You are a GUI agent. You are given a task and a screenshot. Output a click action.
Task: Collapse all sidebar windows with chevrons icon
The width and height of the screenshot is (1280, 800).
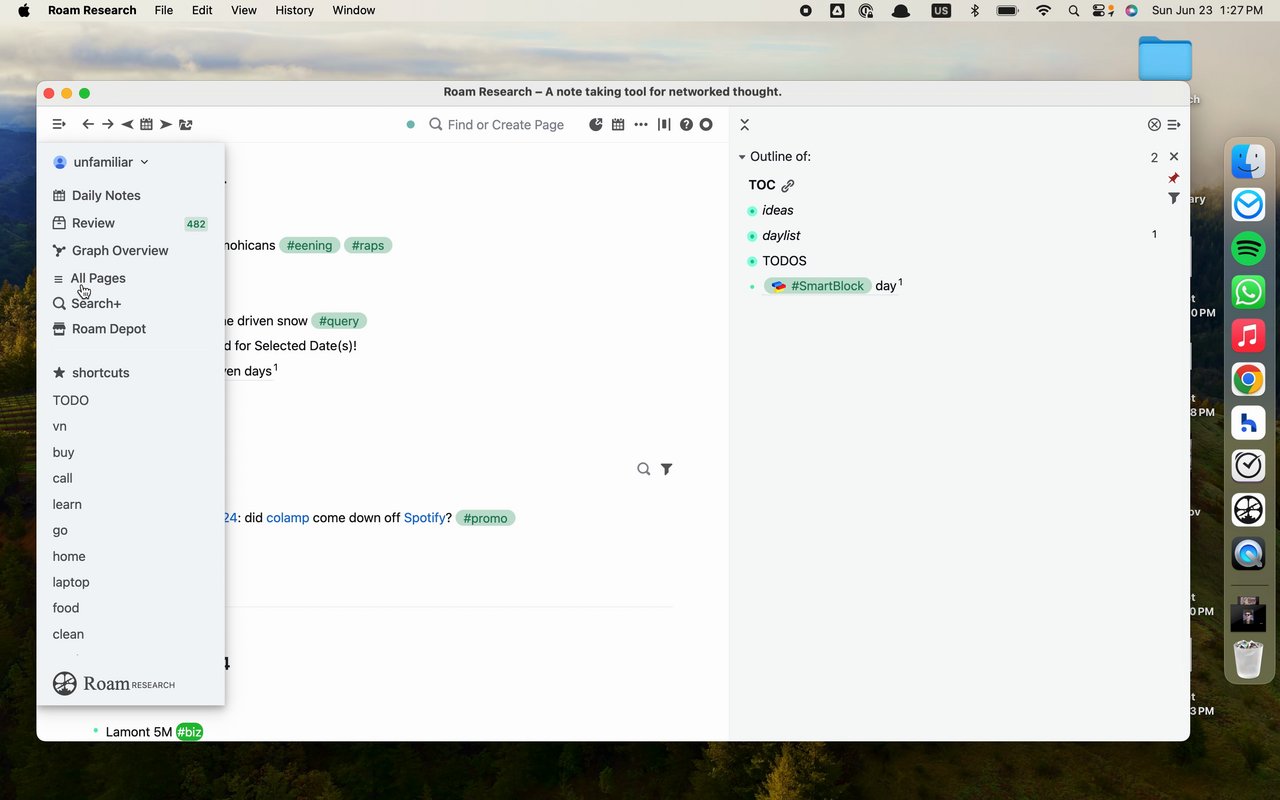pos(744,124)
